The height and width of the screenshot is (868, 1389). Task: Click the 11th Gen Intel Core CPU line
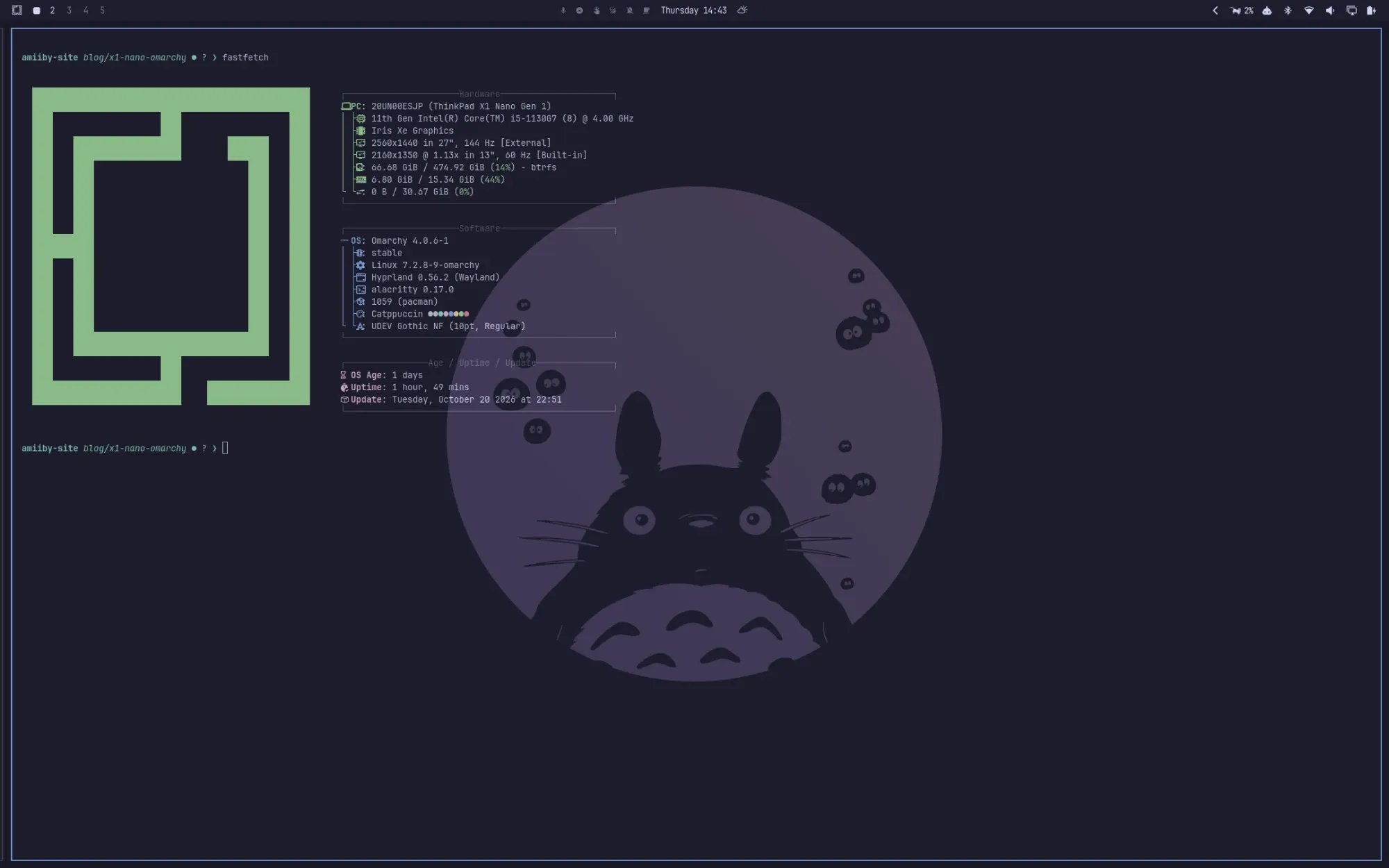[494, 119]
